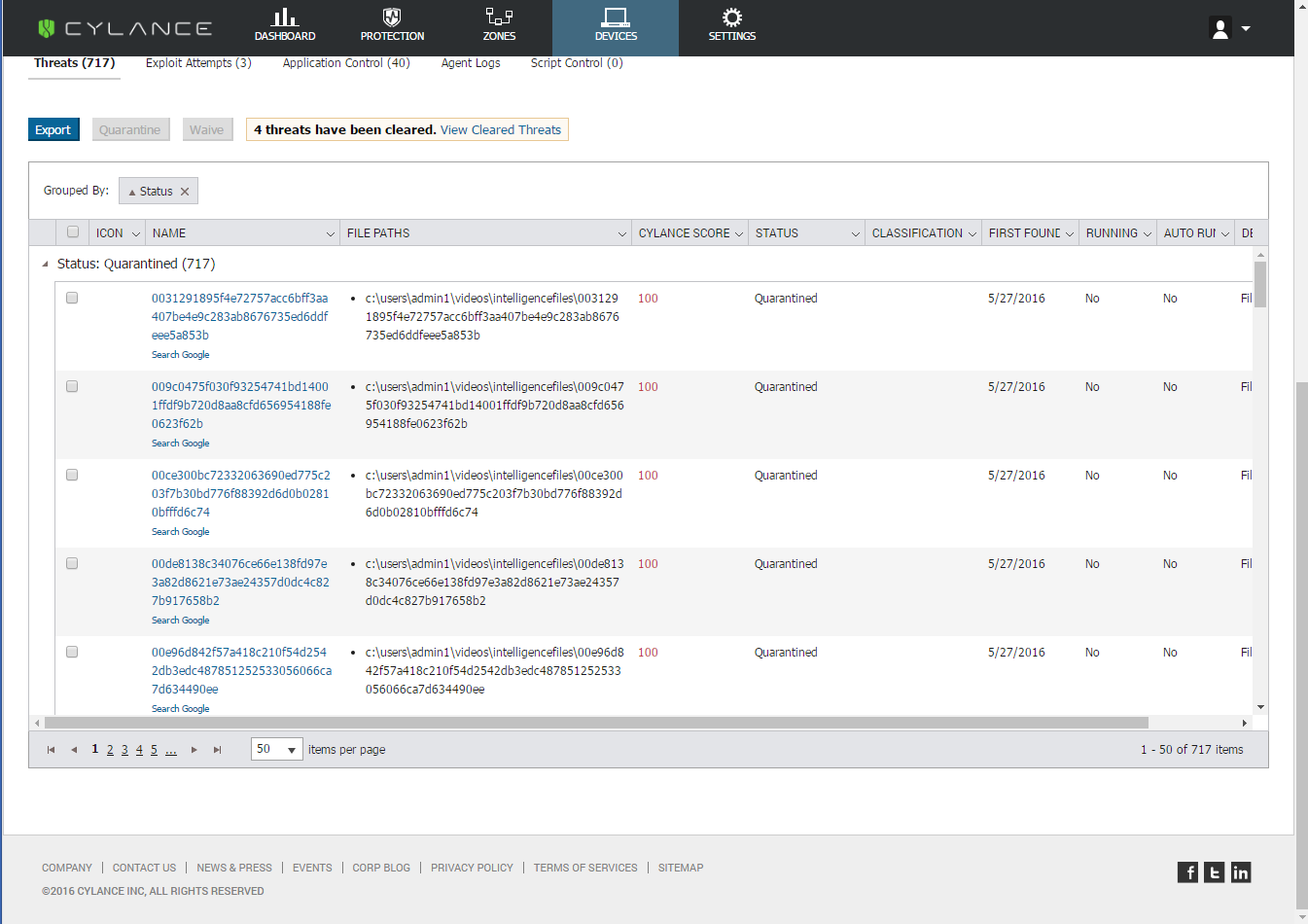Open View Cleared Threats link
This screenshot has width=1308, height=924.
(x=501, y=129)
